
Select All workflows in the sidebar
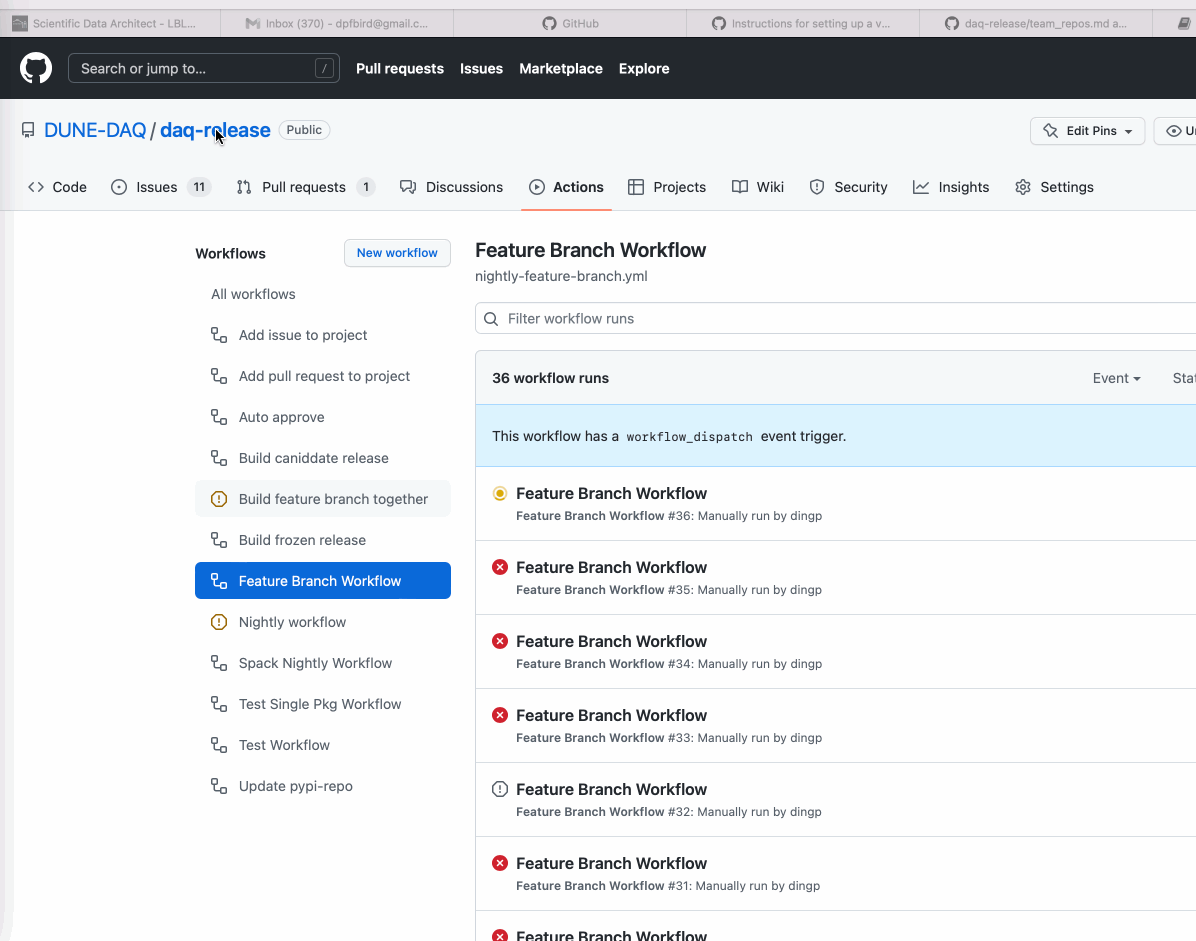click(323, 294)
